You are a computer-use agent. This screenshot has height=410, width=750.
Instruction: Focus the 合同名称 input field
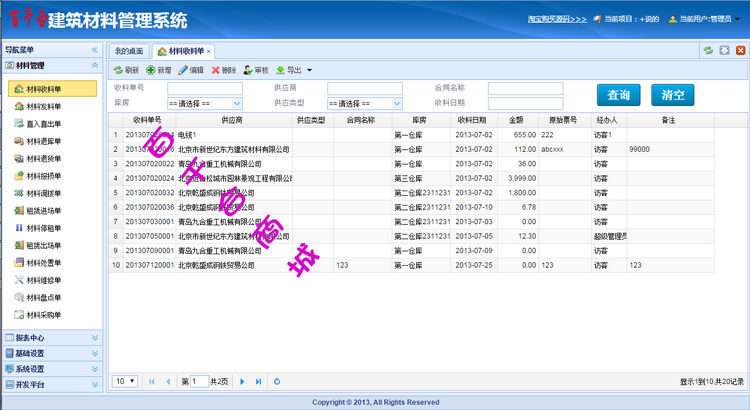point(526,89)
